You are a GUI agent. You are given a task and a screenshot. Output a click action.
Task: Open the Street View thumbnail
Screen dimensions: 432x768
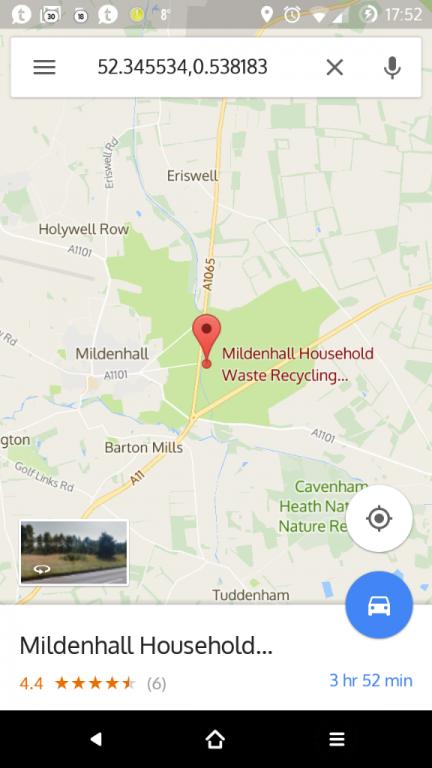click(x=73, y=552)
